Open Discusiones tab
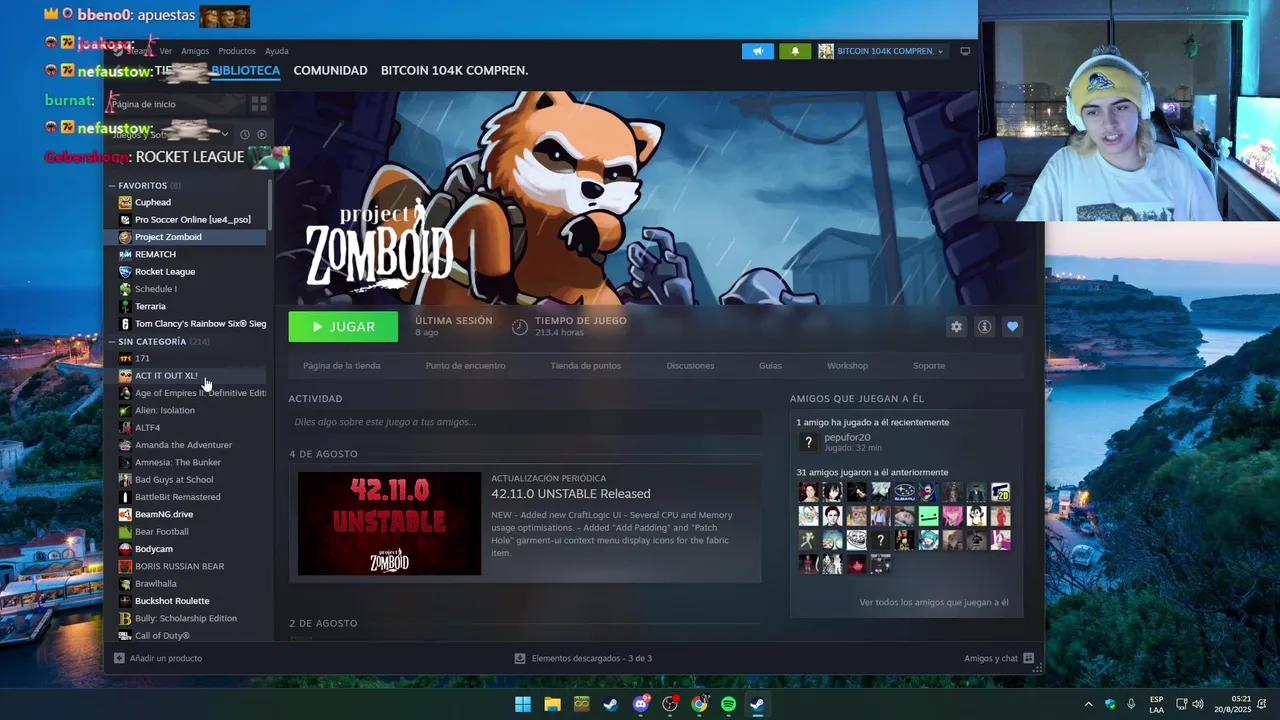Screen dimensions: 1280x720 tap(690, 366)
